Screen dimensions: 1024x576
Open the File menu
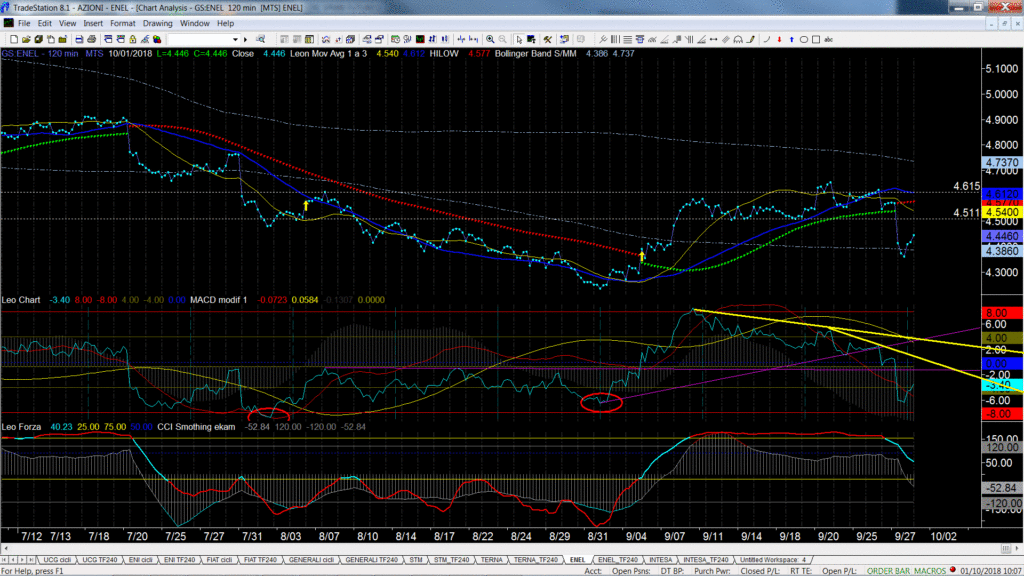click(x=24, y=24)
